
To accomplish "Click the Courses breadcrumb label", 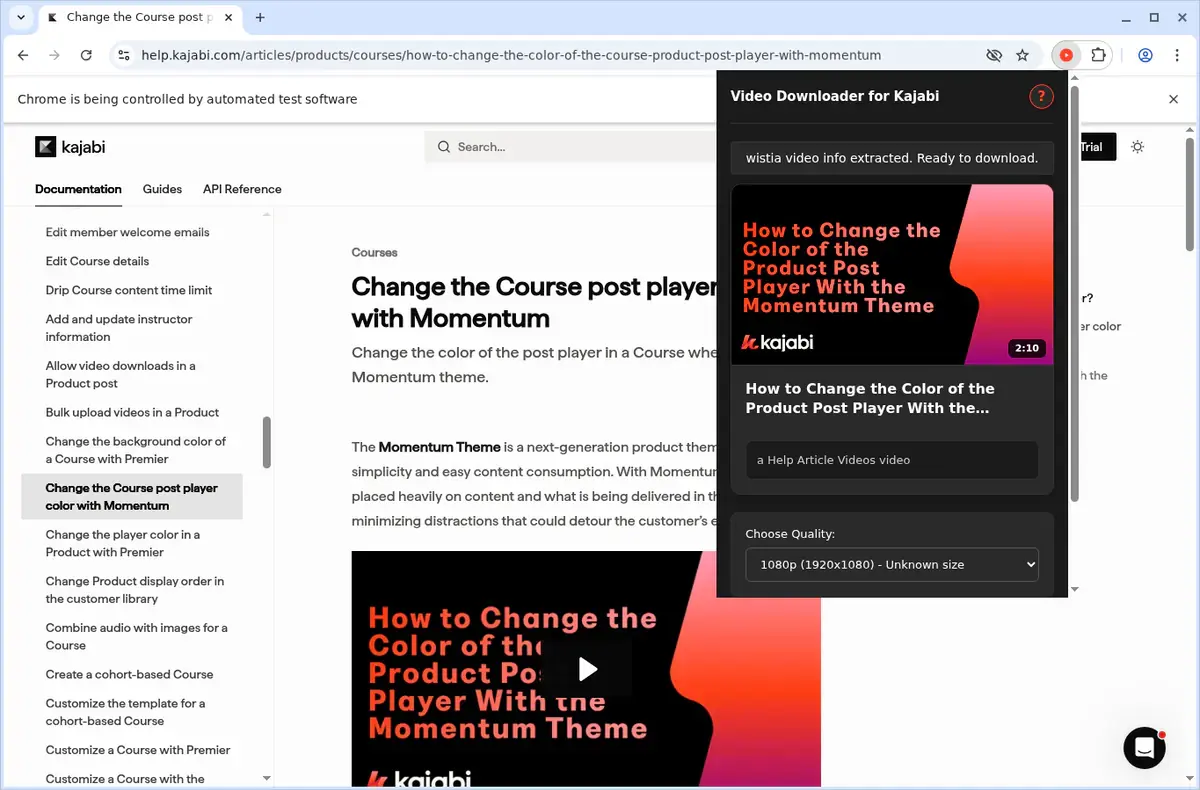I will [374, 253].
